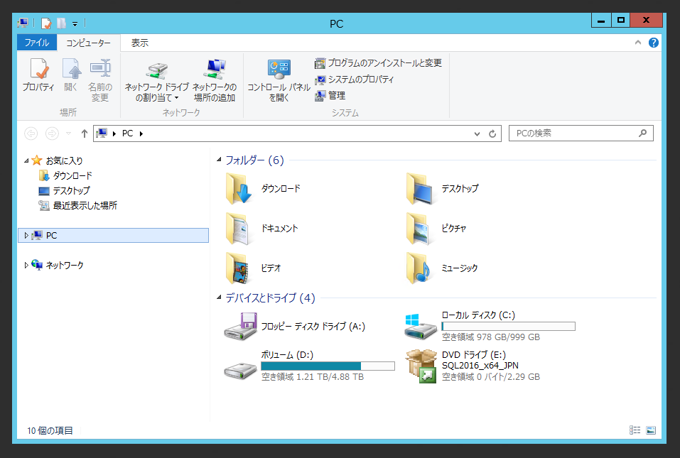The image size is (680, 458).
Task: Select the ボリューム (D:) drive icon
Action: (x=241, y=370)
